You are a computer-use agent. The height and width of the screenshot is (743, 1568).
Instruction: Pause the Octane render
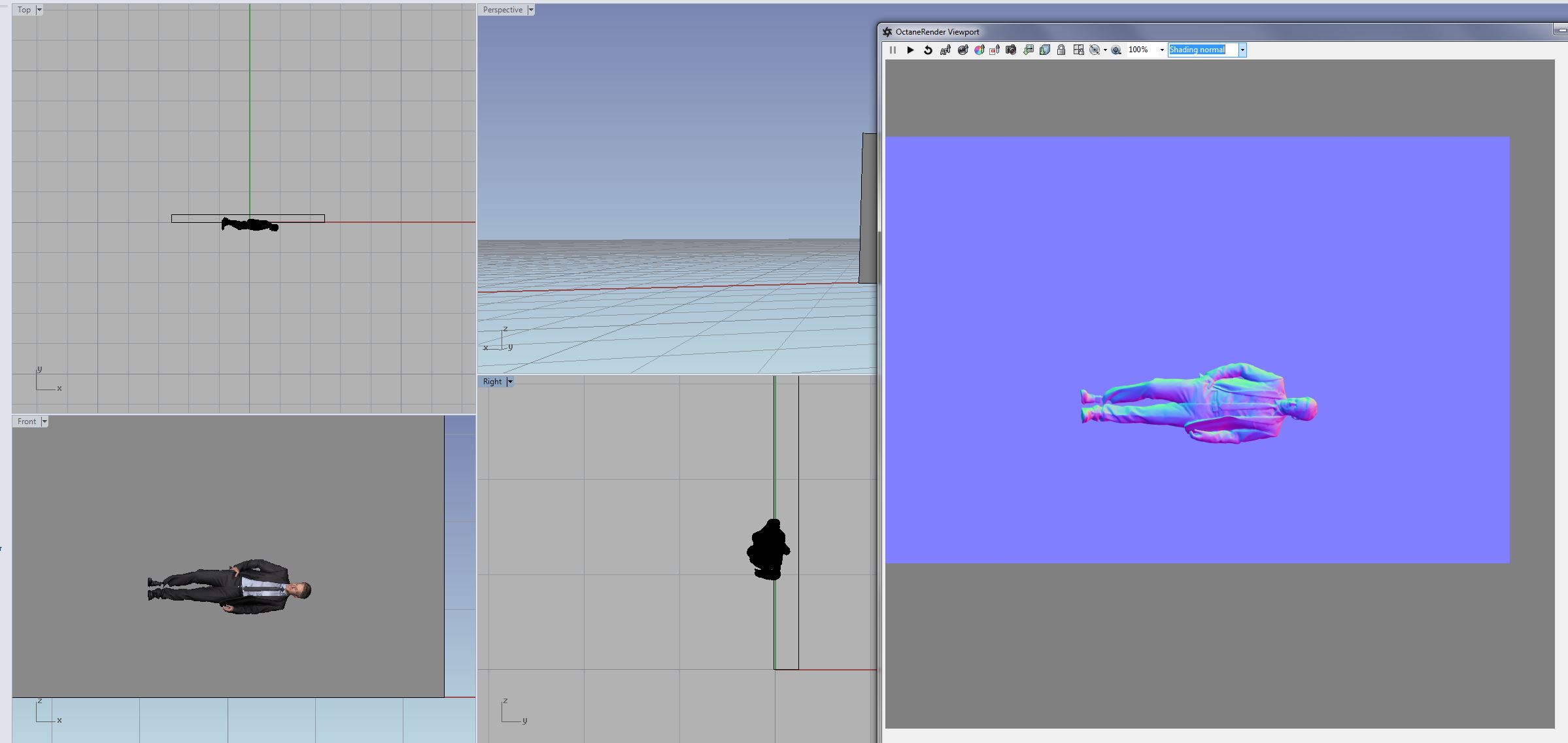coord(893,50)
